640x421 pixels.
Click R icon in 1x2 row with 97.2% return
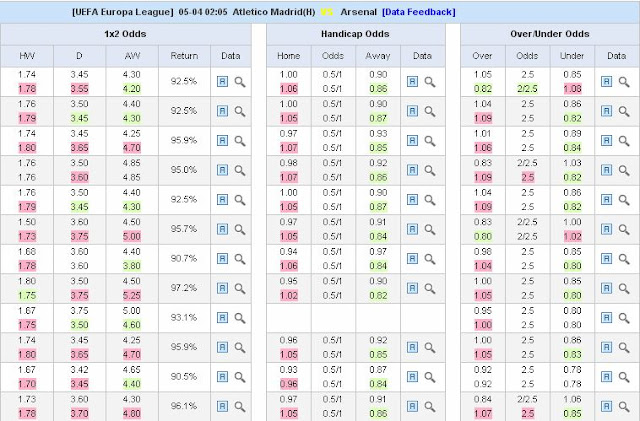[x=222, y=288]
